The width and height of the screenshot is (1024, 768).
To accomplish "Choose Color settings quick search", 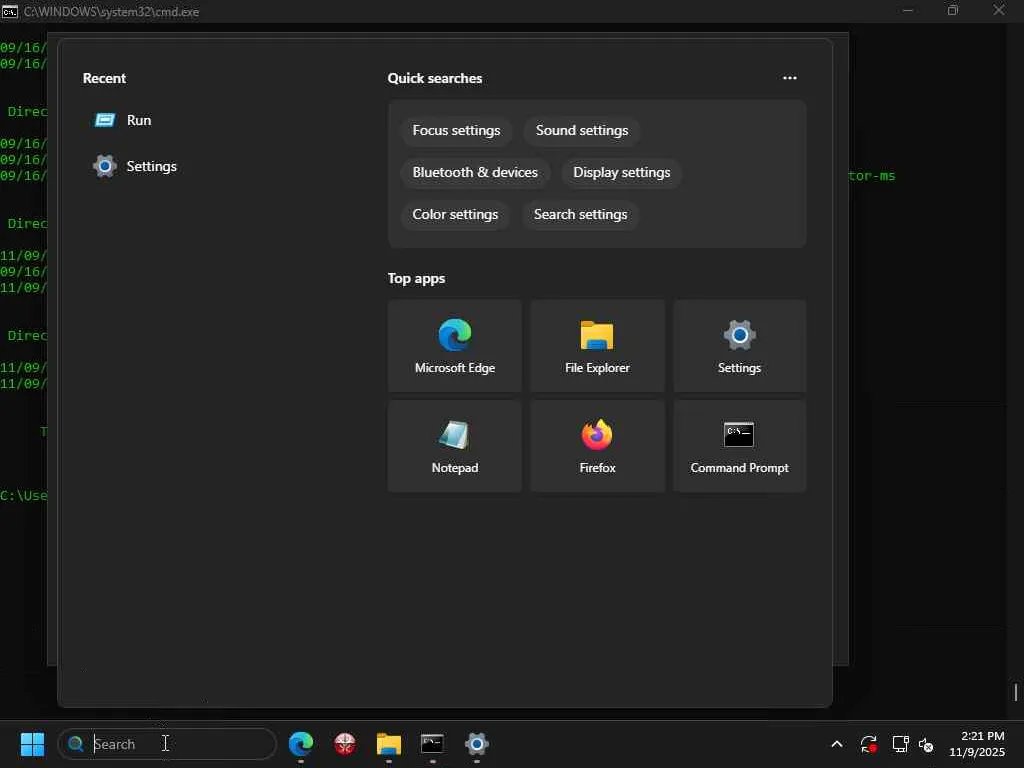I will pyautogui.click(x=455, y=214).
